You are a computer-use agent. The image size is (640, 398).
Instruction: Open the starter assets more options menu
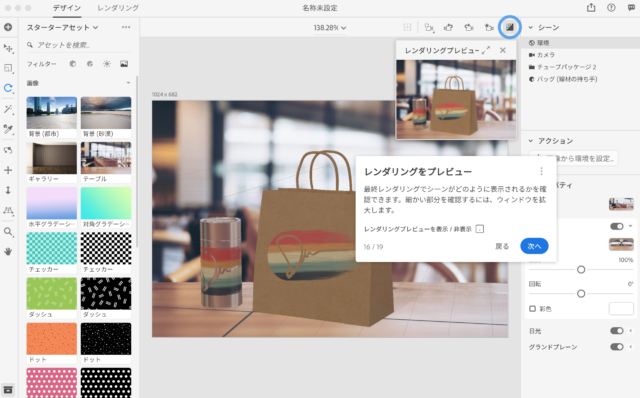(126, 27)
